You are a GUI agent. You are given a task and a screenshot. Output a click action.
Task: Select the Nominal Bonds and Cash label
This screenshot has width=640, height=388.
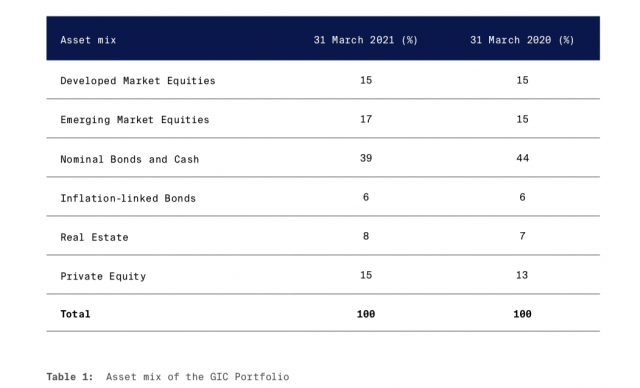(129, 159)
